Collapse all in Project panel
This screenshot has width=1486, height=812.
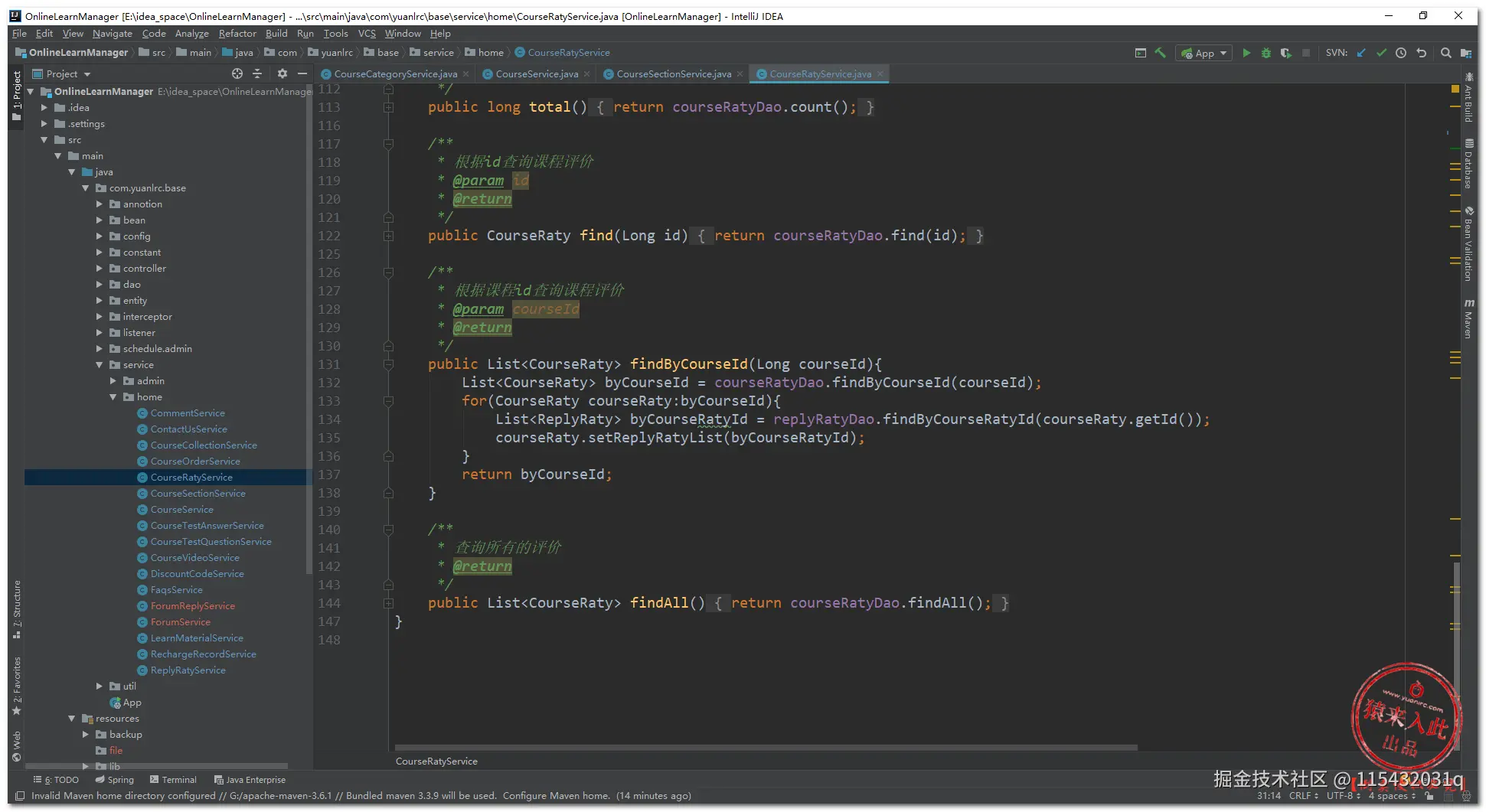(x=257, y=73)
